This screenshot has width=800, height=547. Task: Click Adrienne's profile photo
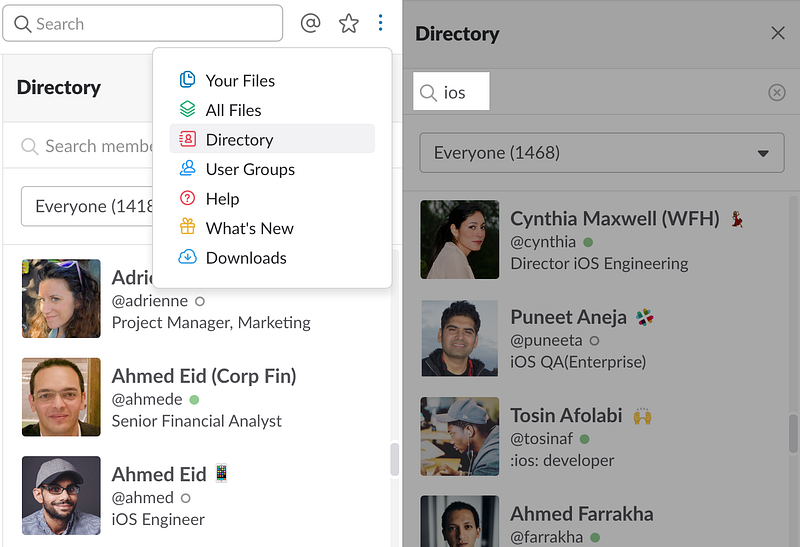[x=61, y=298]
